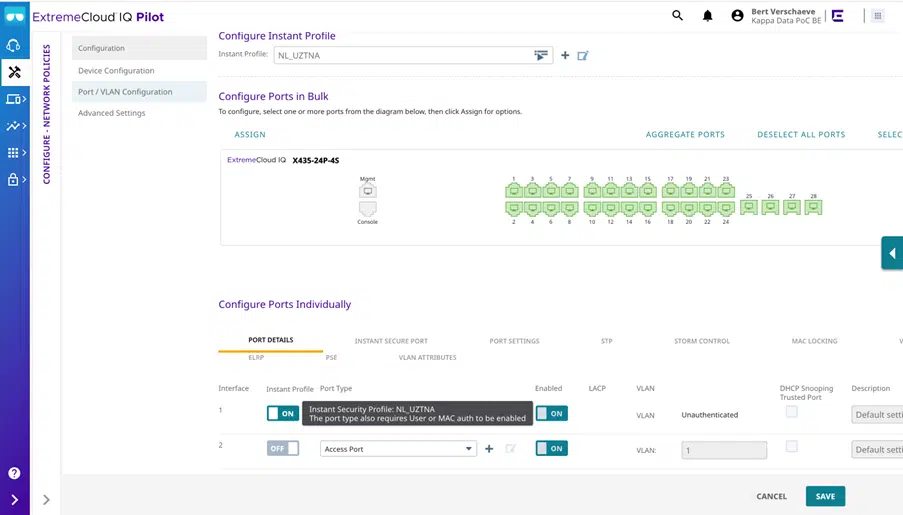The height and width of the screenshot is (515, 903).
Task: Click the VLAN field for interface 2
Action: [x=724, y=450]
